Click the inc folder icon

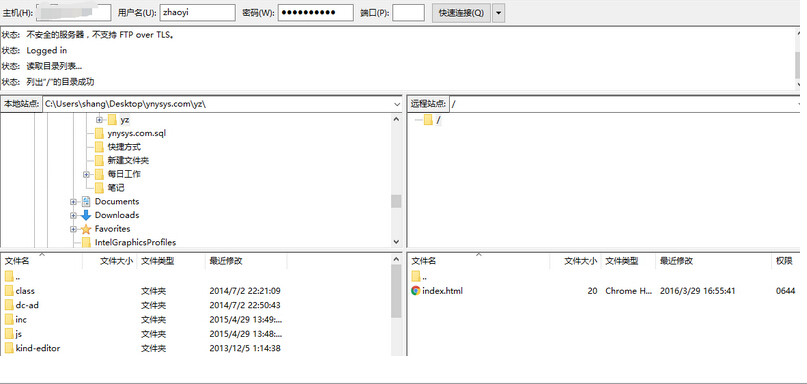pos(9,320)
